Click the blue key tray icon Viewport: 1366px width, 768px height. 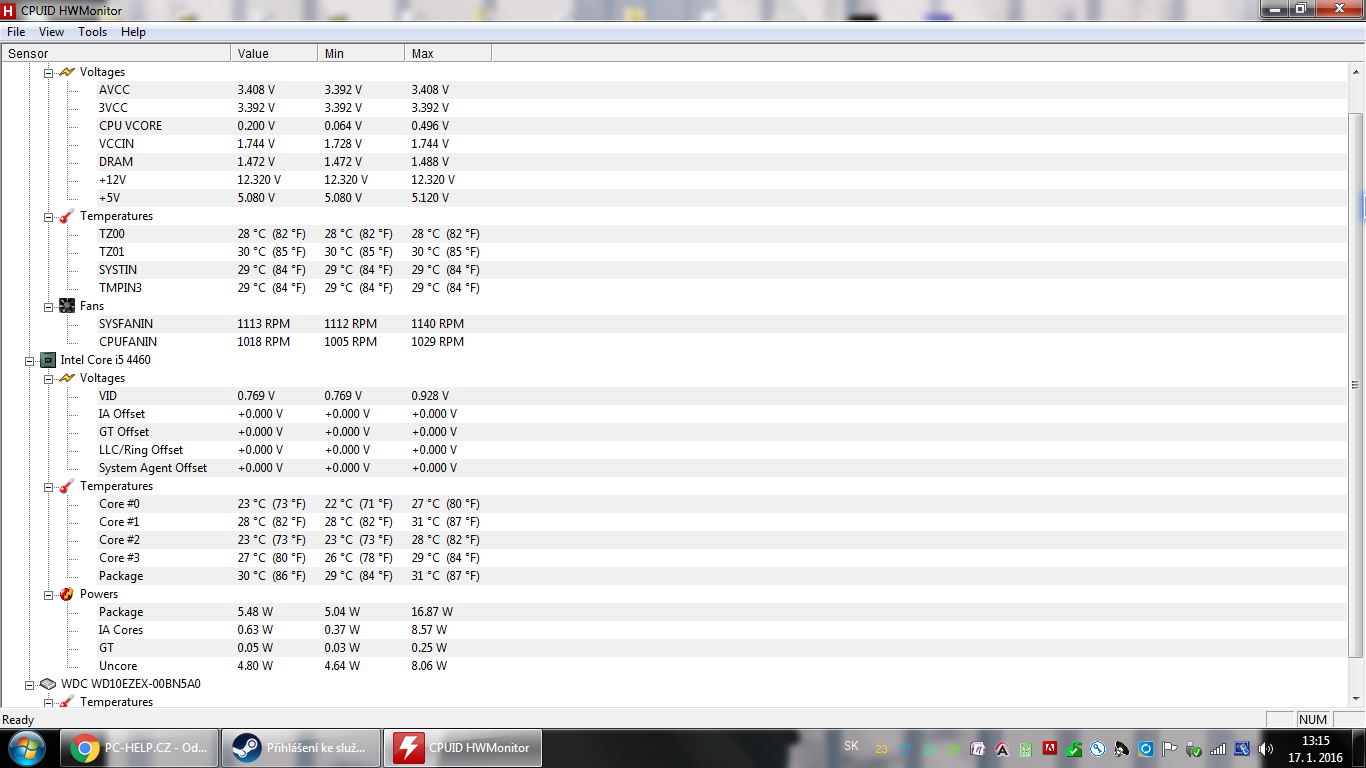(x=1097, y=748)
